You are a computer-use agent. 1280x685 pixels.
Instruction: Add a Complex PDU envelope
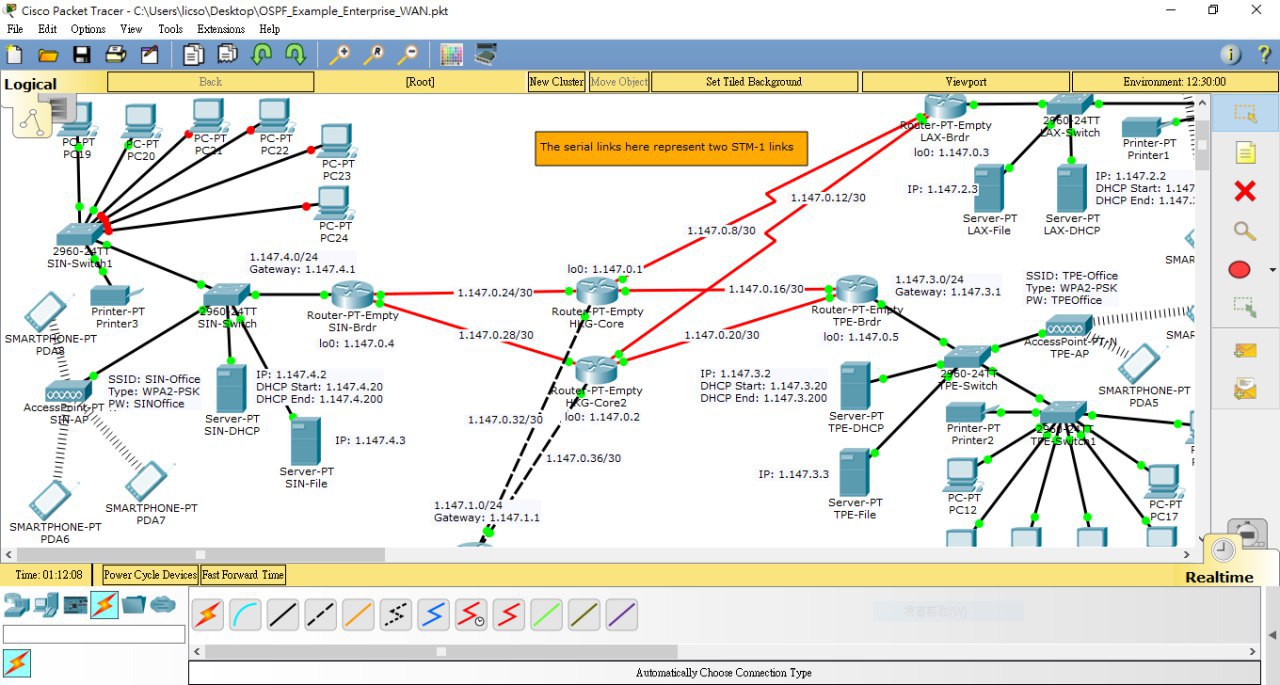pos(1245,388)
